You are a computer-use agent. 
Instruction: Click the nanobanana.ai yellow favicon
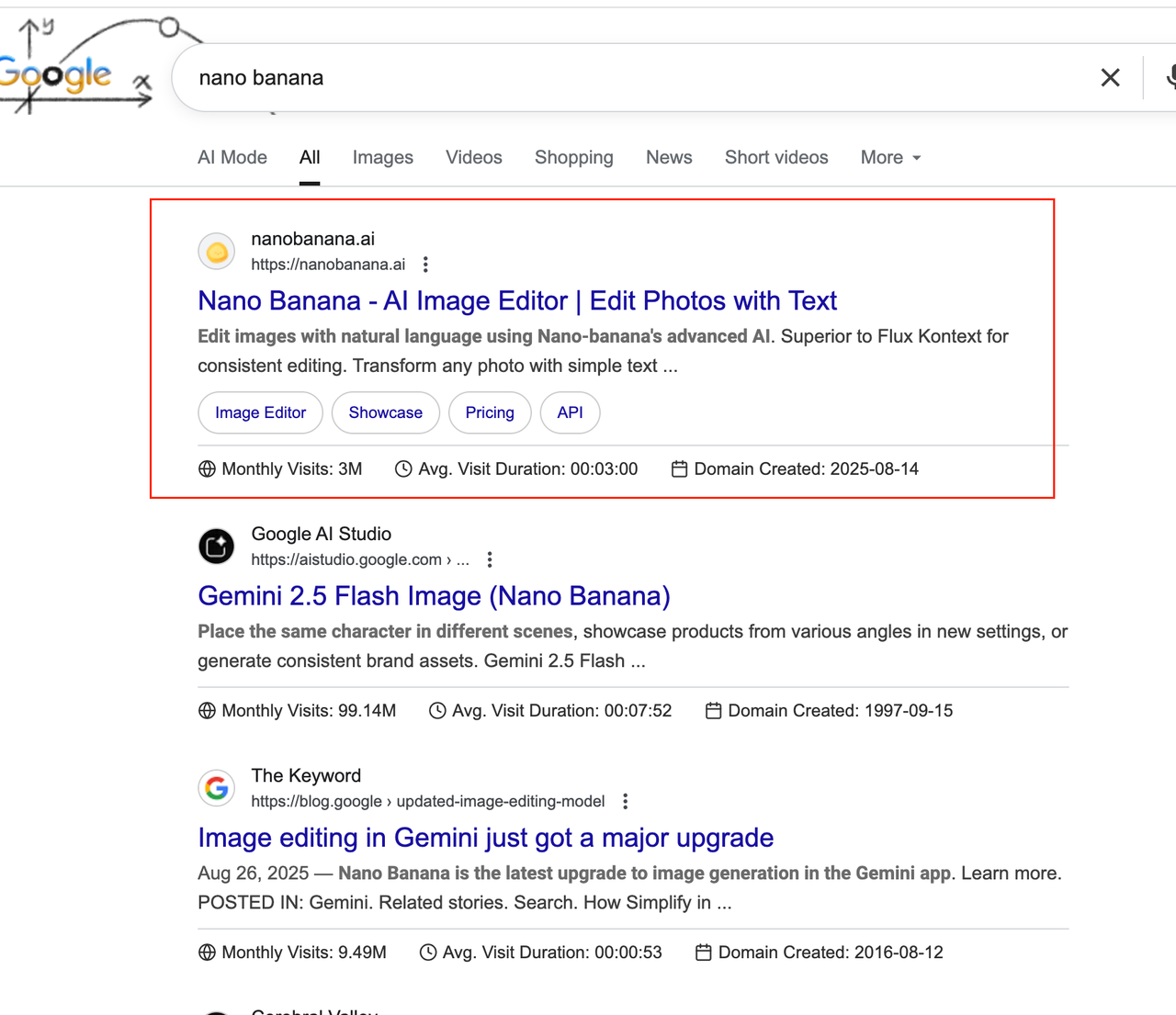point(217,252)
